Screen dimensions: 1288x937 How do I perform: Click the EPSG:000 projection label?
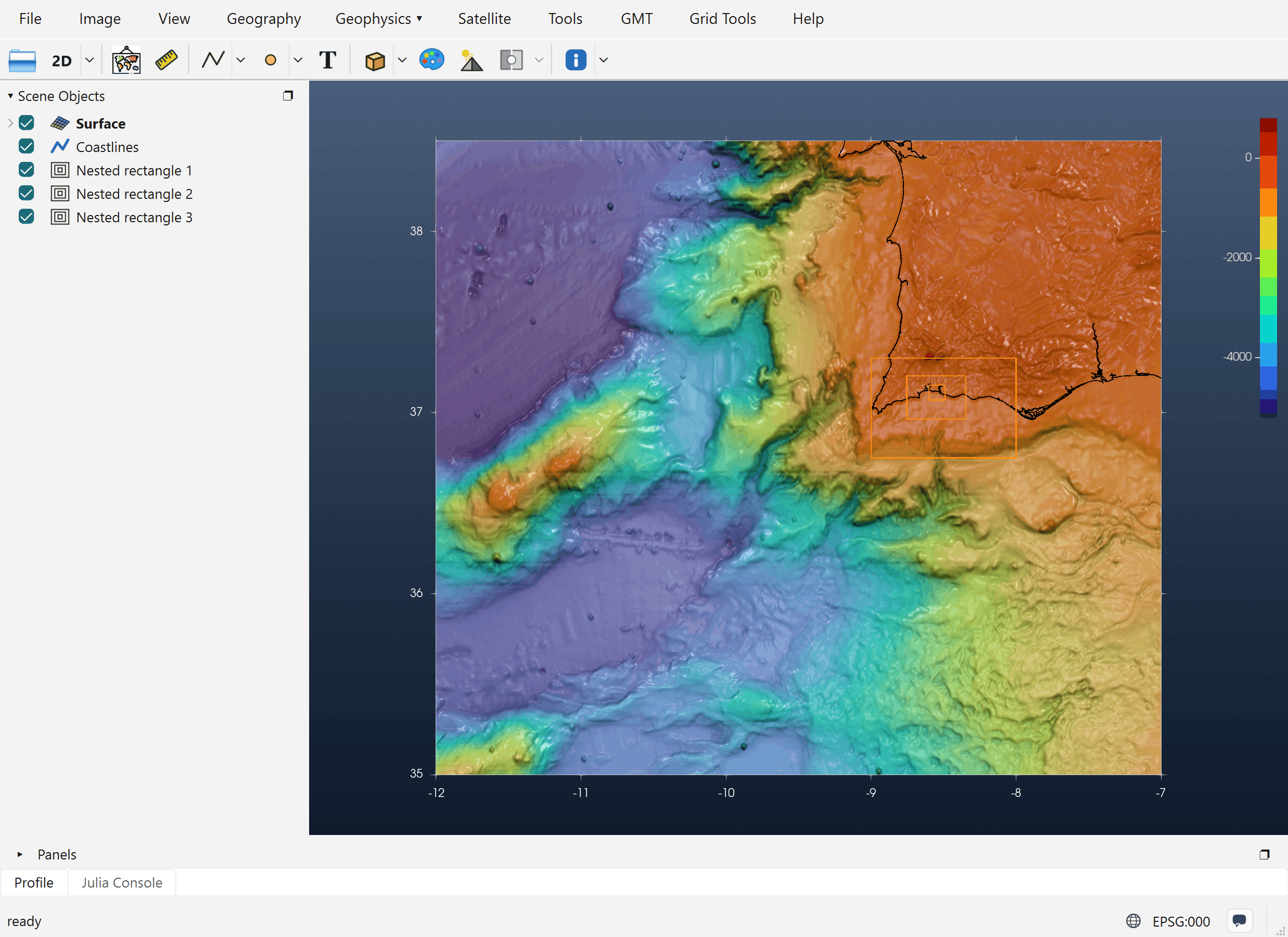click(1181, 921)
